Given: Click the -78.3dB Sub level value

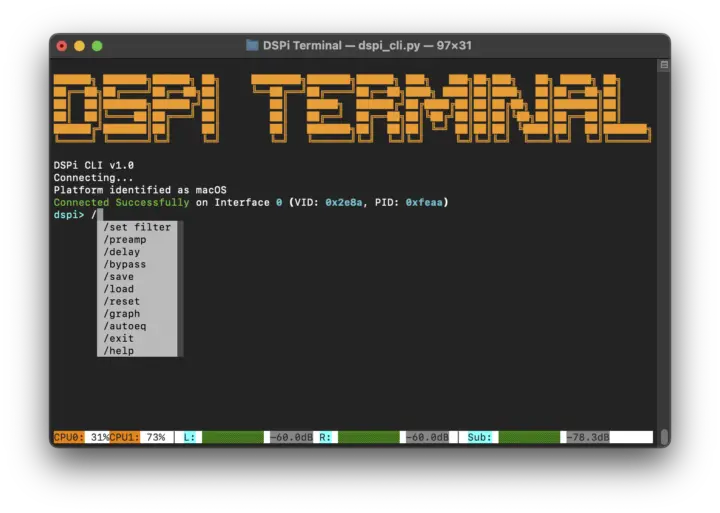Looking at the screenshot, I should pyautogui.click(x=588, y=437).
